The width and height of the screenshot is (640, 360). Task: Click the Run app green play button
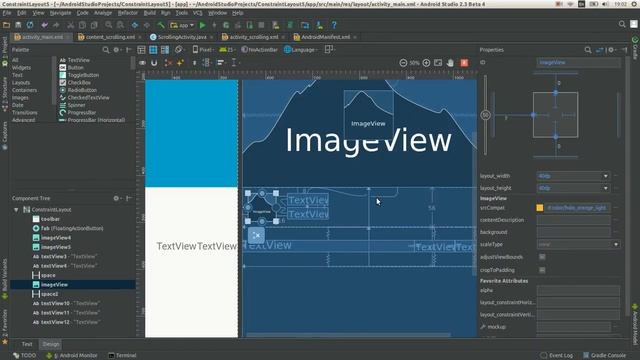coord(202,25)
